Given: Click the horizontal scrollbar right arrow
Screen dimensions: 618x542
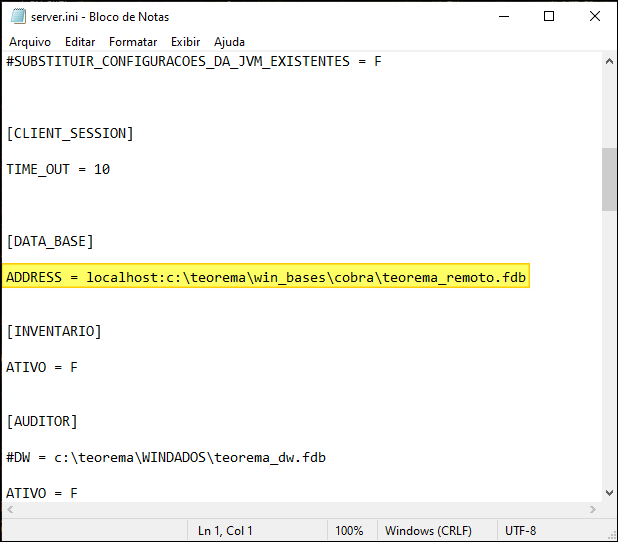Looking at the screenshot, I should [593, 509].
